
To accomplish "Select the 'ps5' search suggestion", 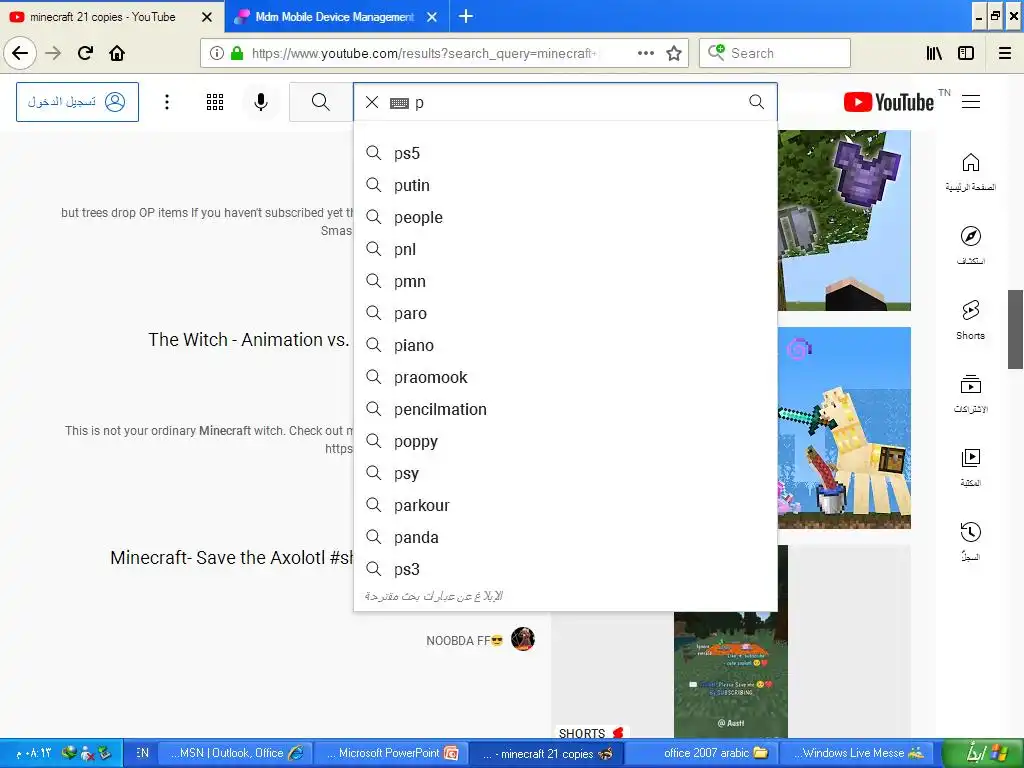I will point(565,153).
